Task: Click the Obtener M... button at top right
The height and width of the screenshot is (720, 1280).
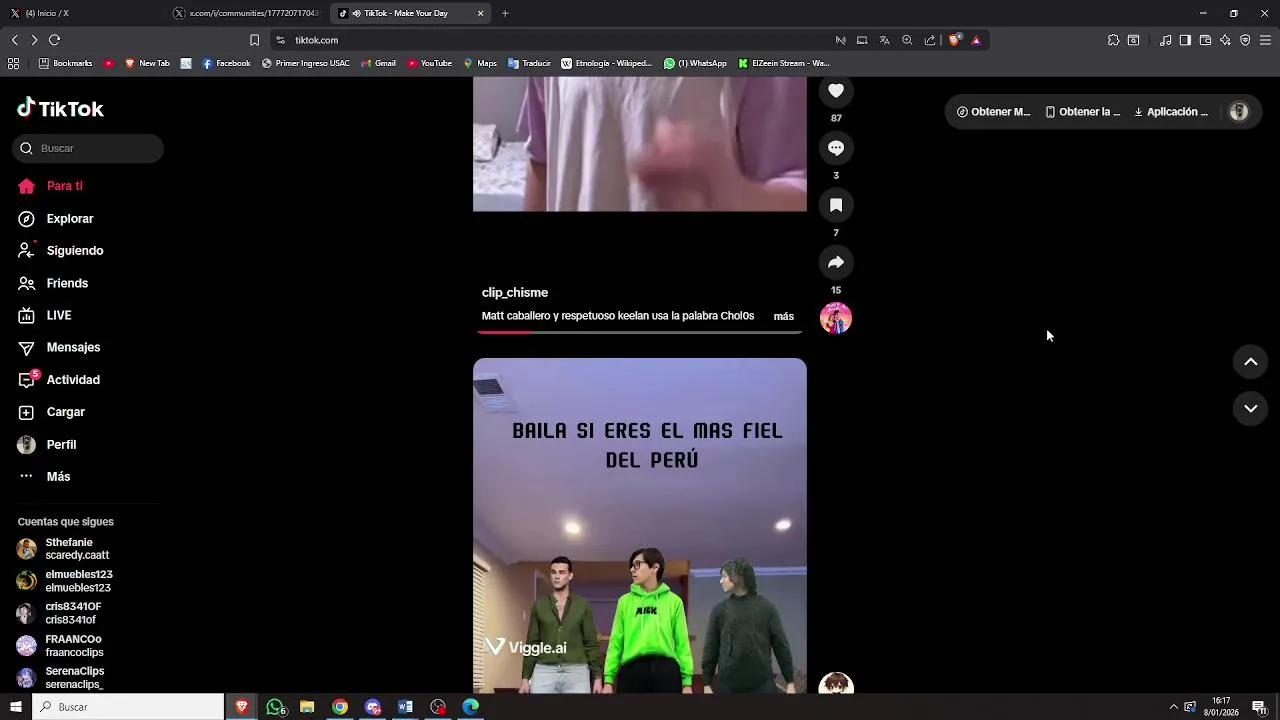Action: point(993,112)
